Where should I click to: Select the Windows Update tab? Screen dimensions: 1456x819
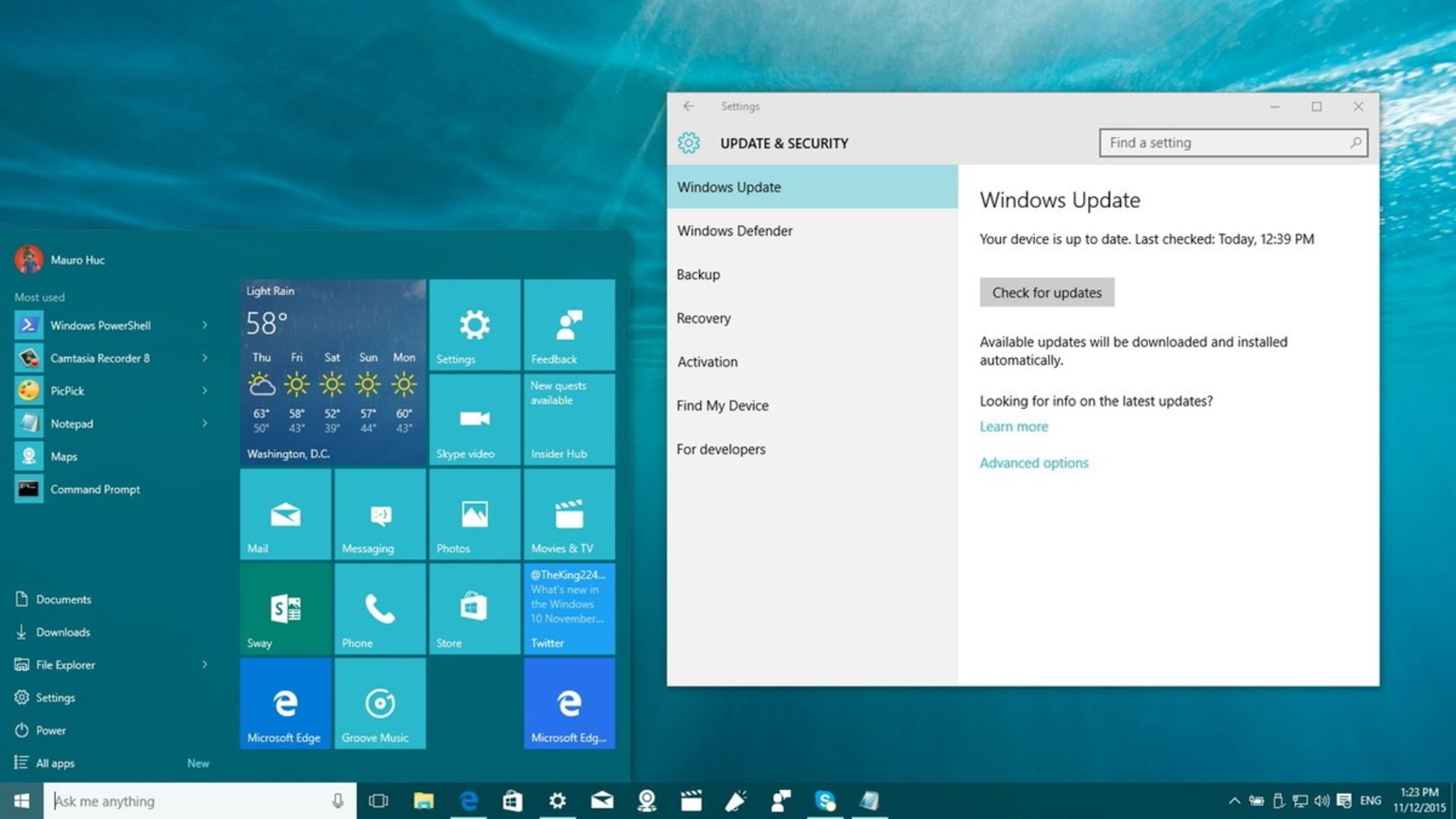click(x=812, y=187)
